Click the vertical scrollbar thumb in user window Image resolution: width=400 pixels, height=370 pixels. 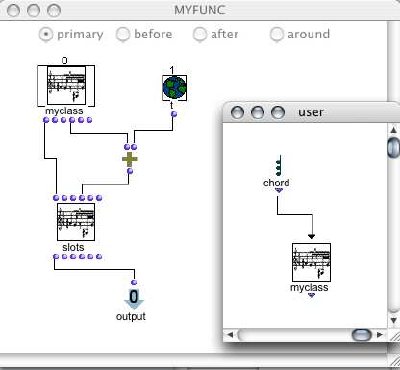coord(394,147)
